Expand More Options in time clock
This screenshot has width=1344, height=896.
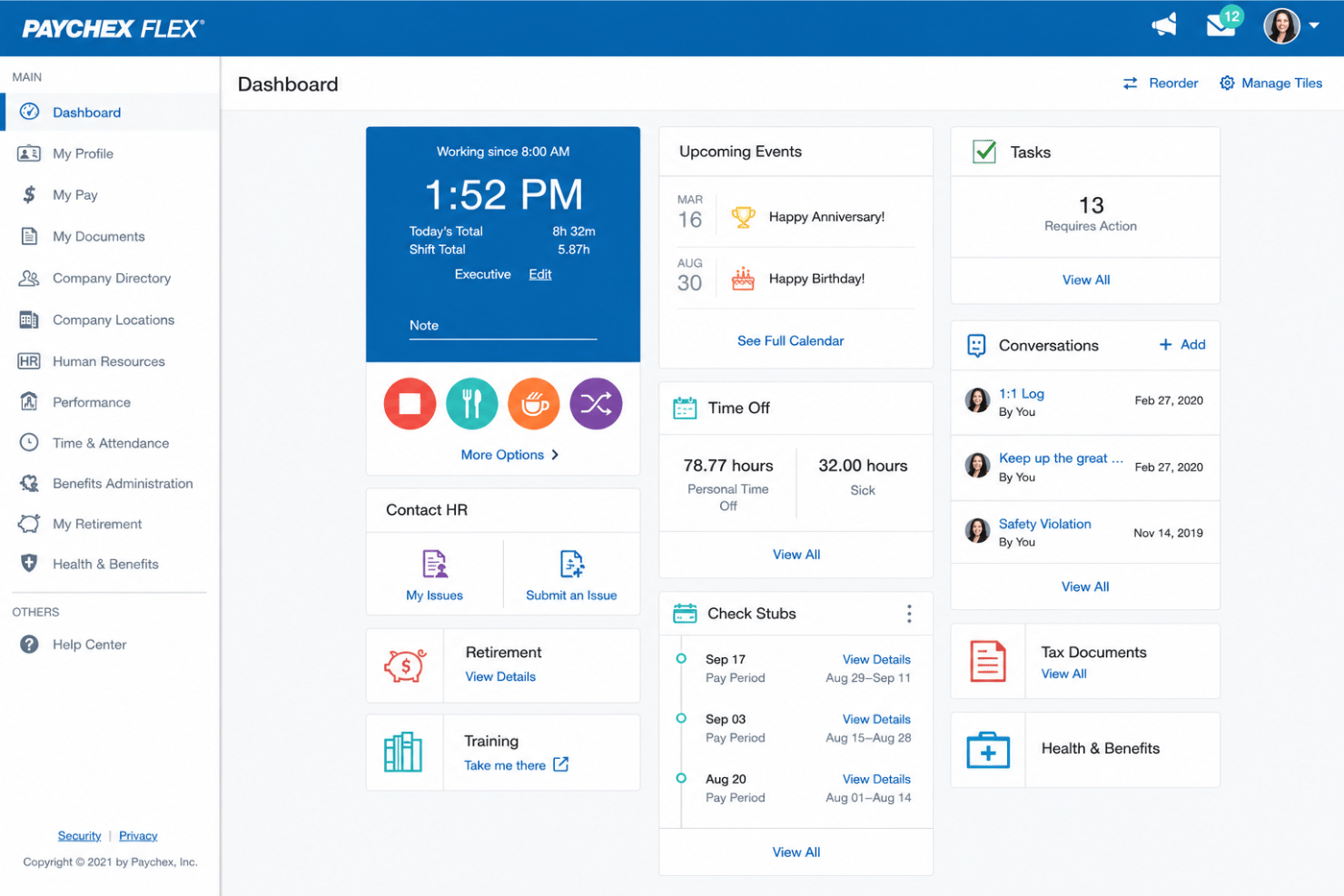(x=509, y=455)
